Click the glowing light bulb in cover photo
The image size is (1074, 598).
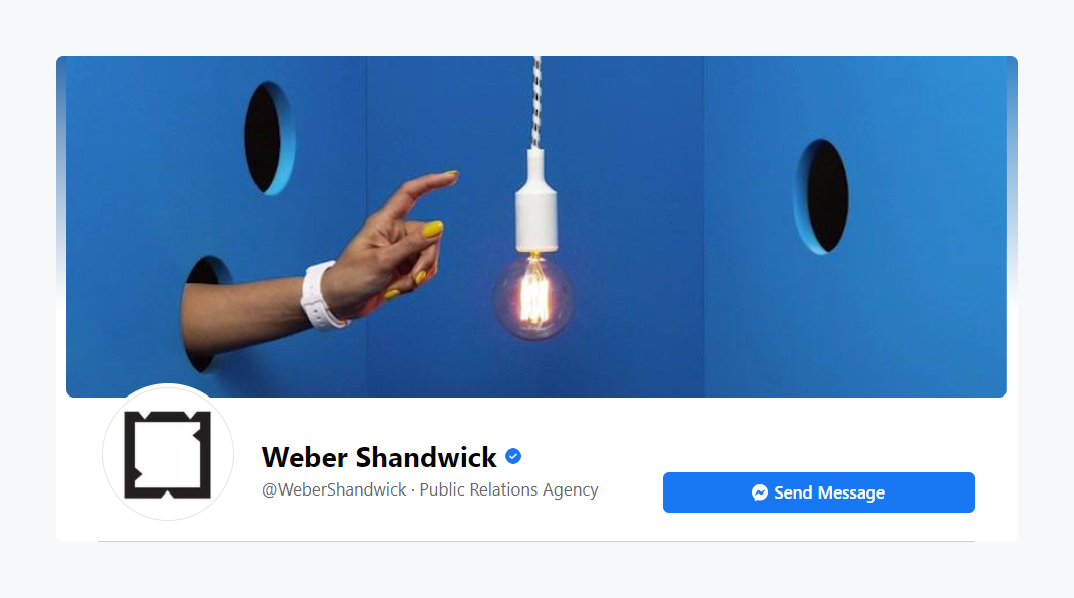pyautogui.click(x=534, y=296)
